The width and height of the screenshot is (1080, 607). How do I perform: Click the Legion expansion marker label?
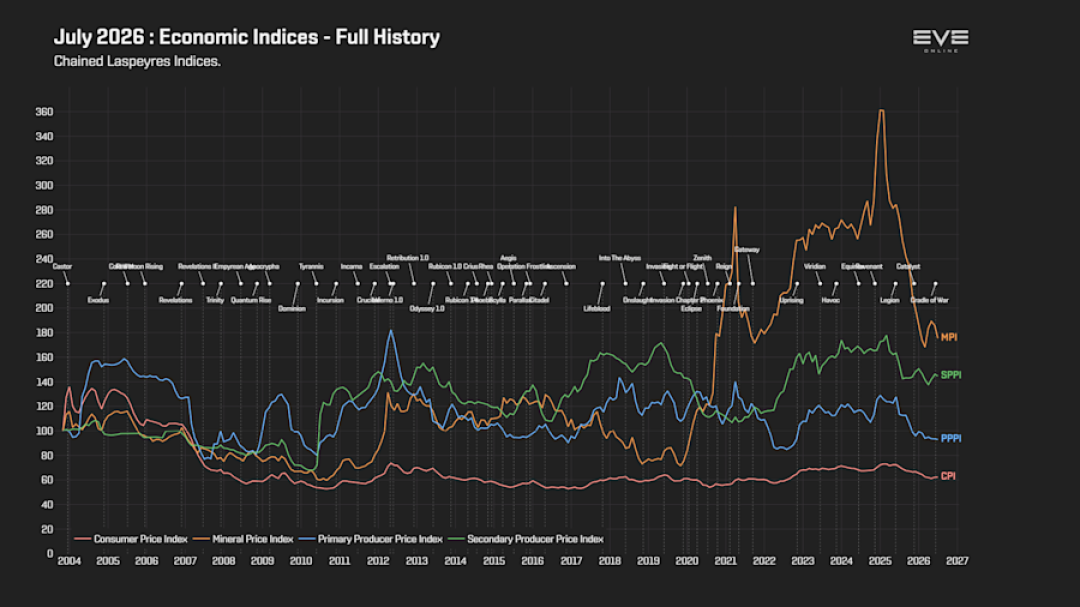click(x=890, y=300)
